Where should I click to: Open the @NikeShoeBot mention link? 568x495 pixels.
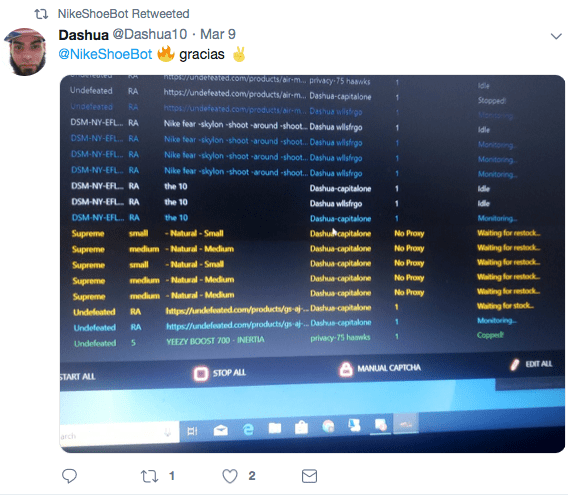[x=105, y=54]
